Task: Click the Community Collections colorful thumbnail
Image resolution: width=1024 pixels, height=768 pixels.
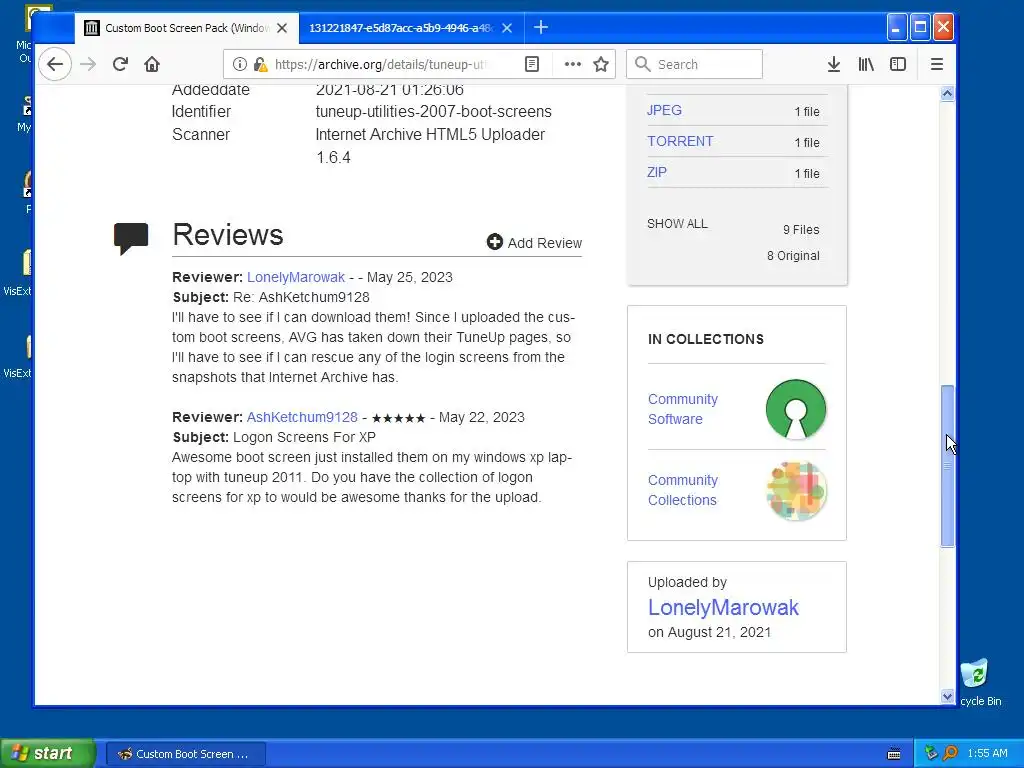Action: click(796, 490)
